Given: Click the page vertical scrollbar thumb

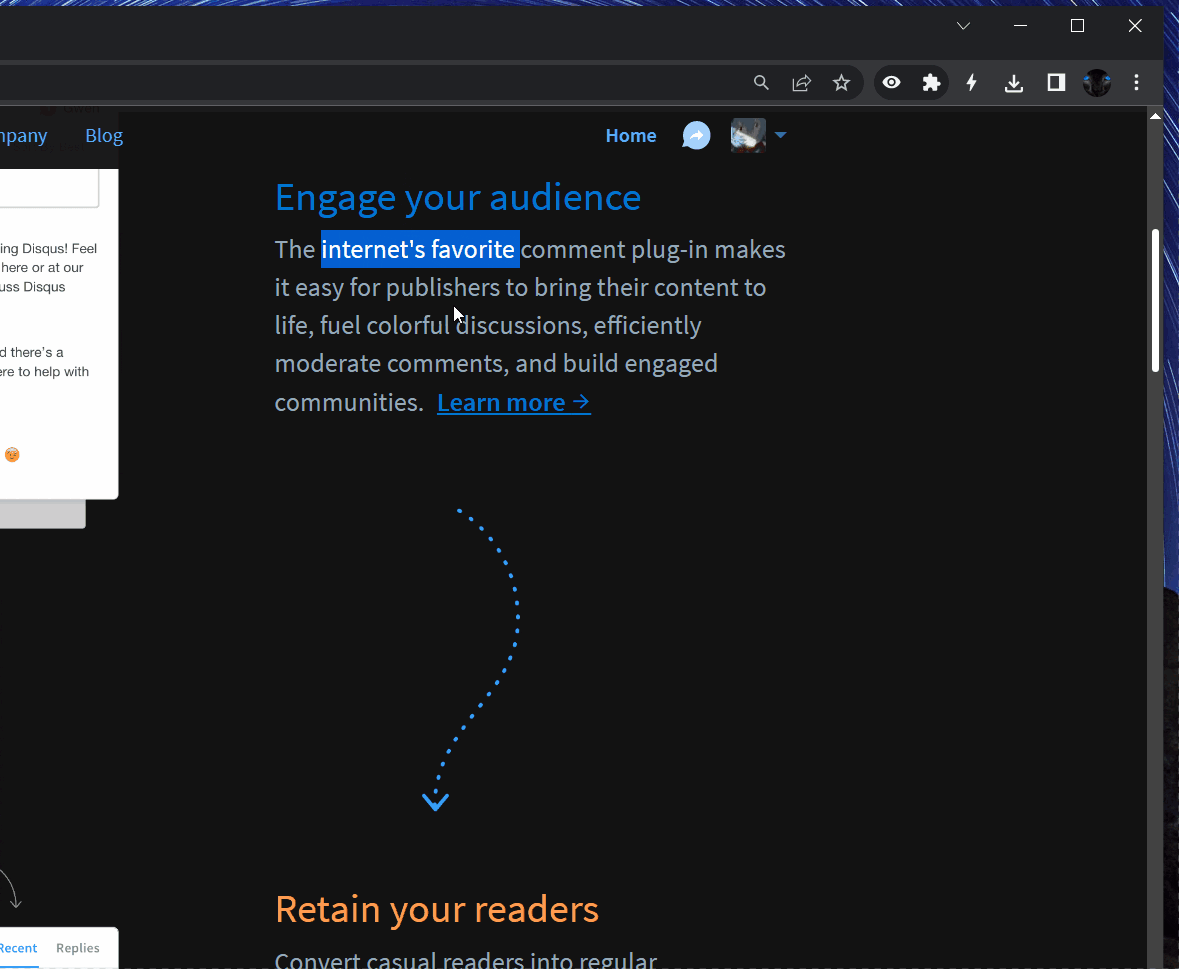Looking at the screenshot, I should pyautogui.click(x=1155, y=300).
